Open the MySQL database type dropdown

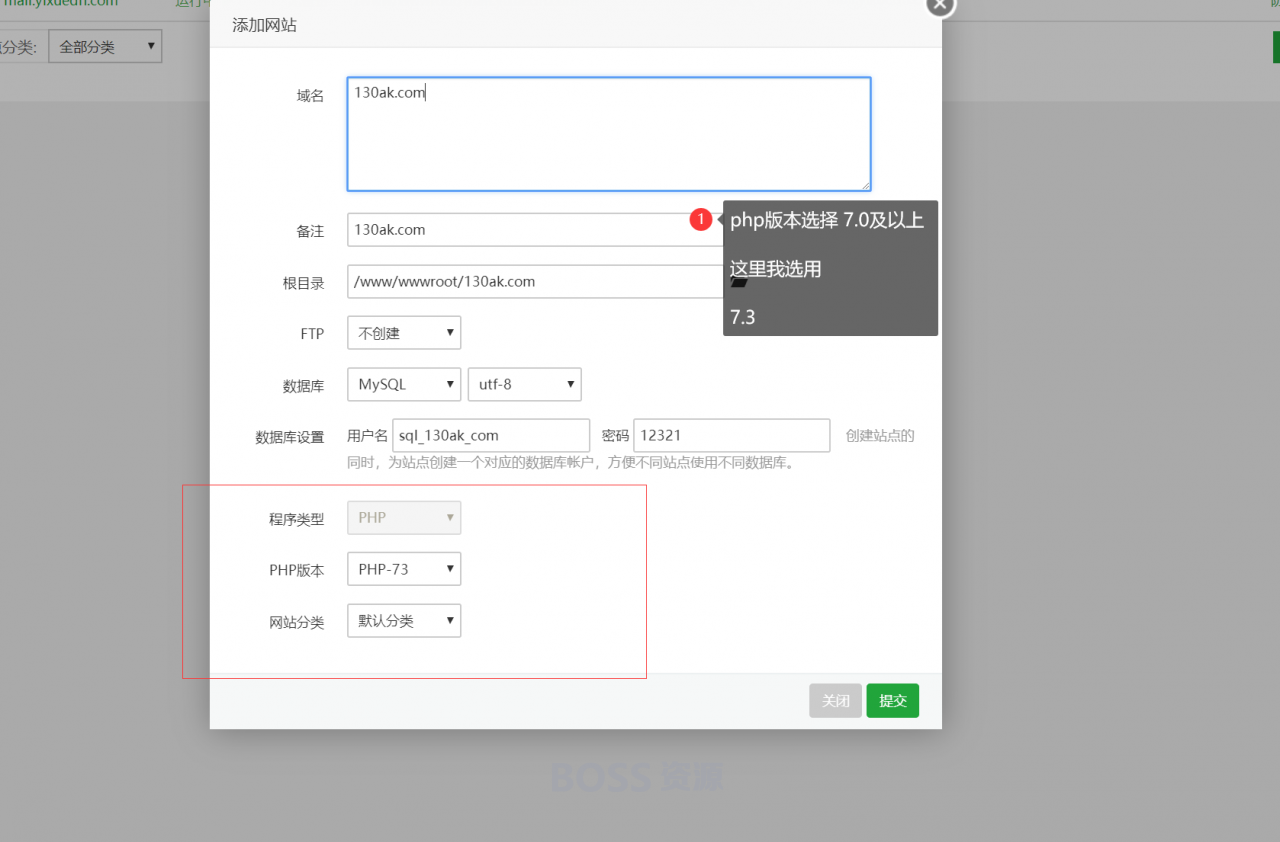(x=404, y=384)
